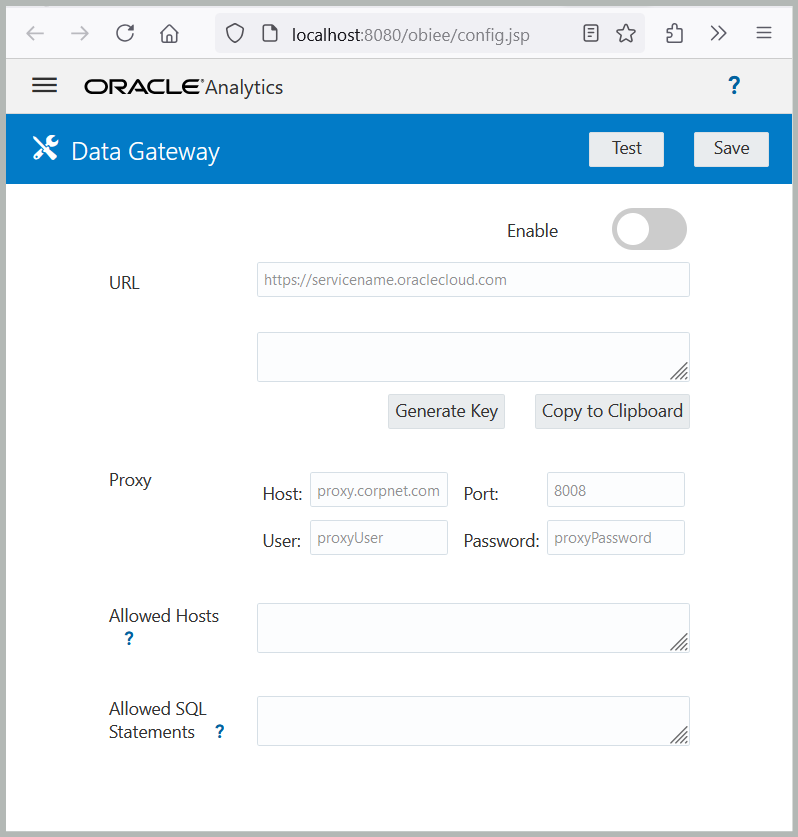Click inside the browser address bar
Screen dimensions: 798x837
(400, 32)
